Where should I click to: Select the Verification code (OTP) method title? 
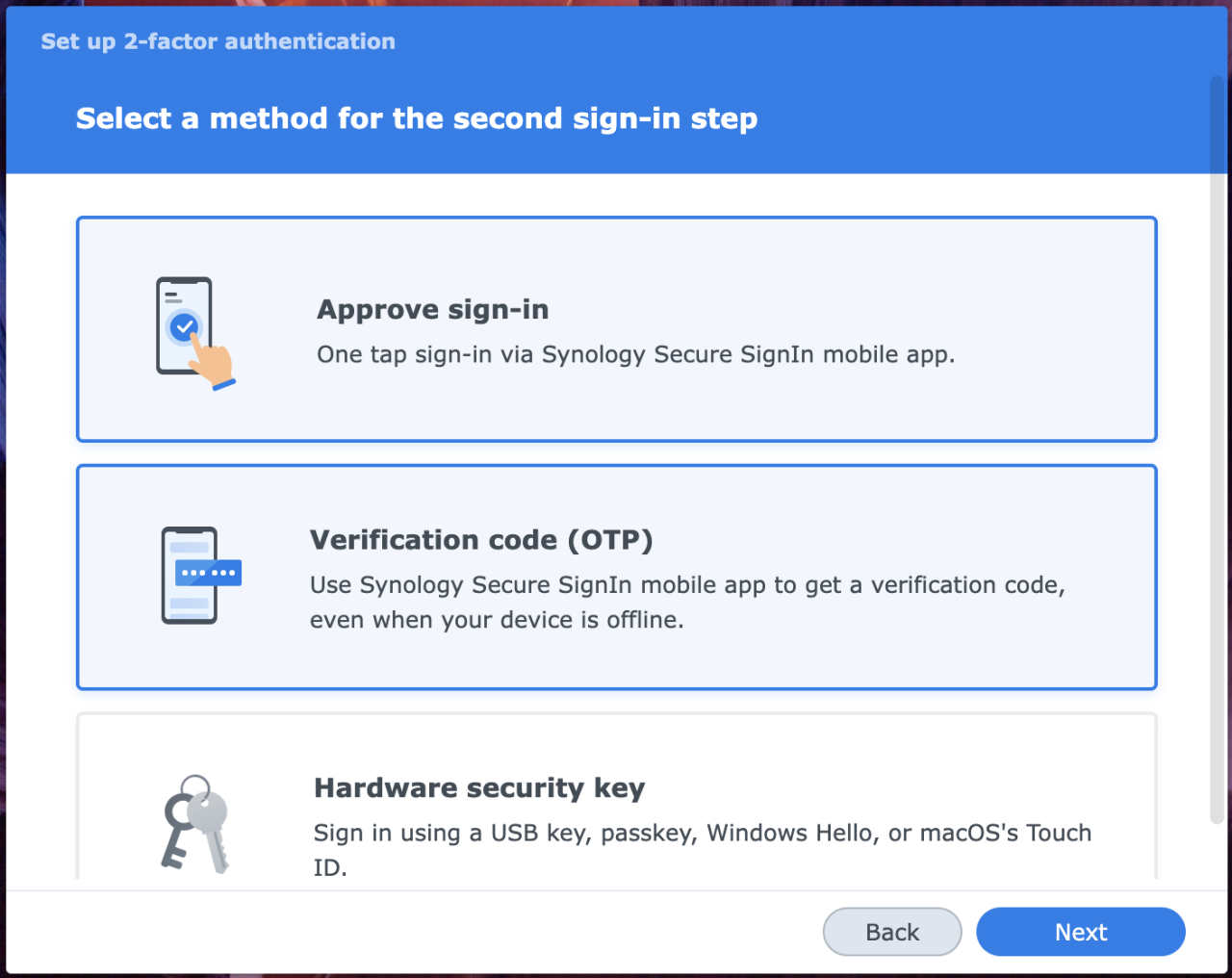tap(481, 540)
